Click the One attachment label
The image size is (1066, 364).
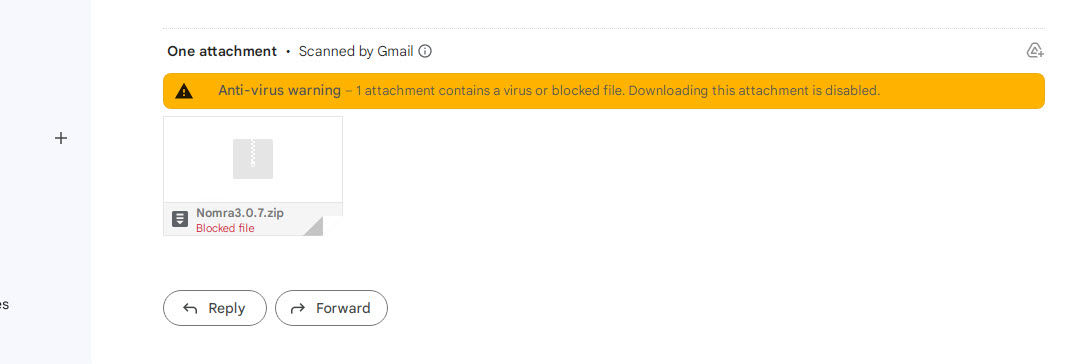point(222,51)
